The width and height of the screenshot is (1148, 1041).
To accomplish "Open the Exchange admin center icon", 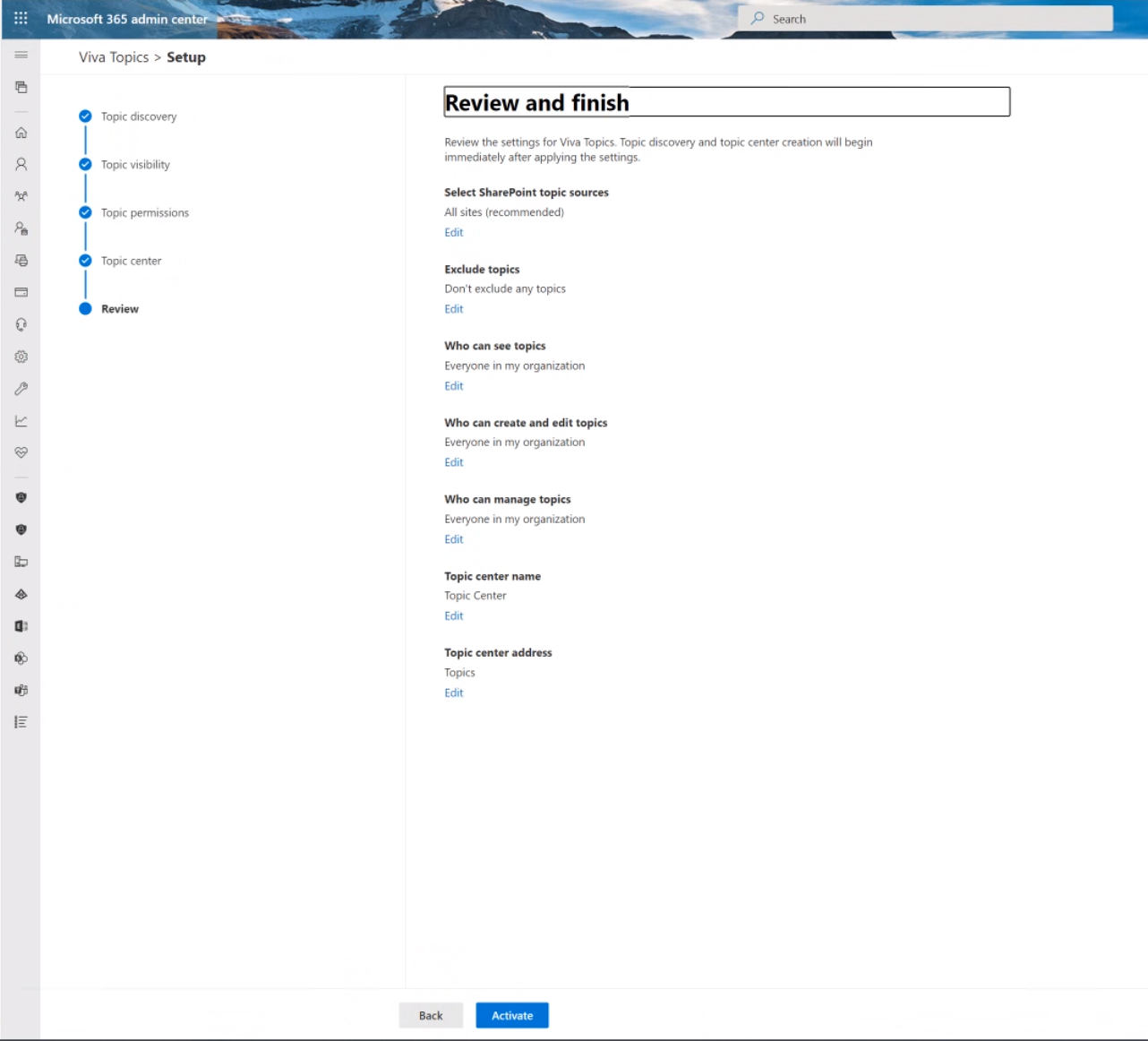I will pos(21,626).
